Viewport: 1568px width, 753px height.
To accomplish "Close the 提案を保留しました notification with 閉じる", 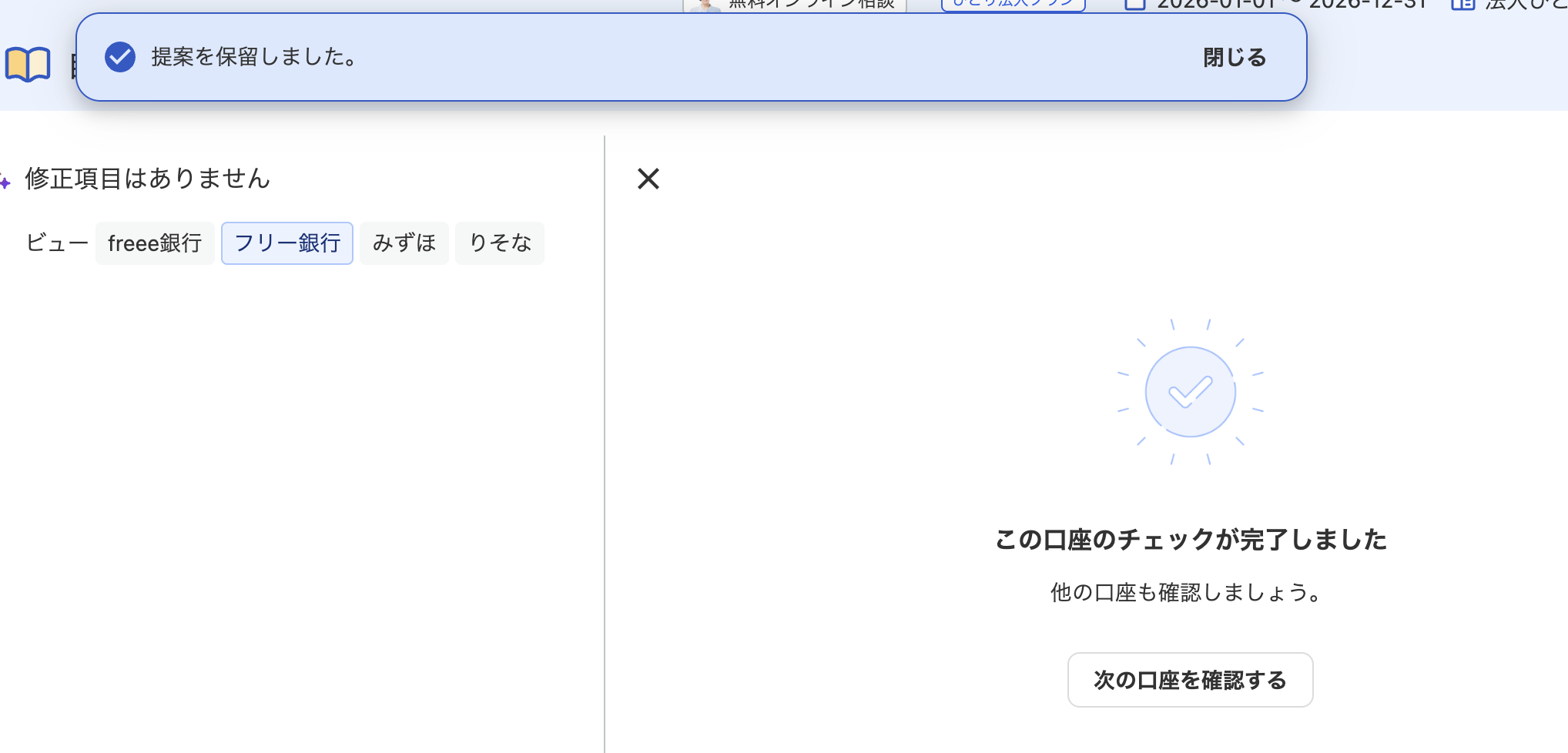I will click(x=1235, y=58).
